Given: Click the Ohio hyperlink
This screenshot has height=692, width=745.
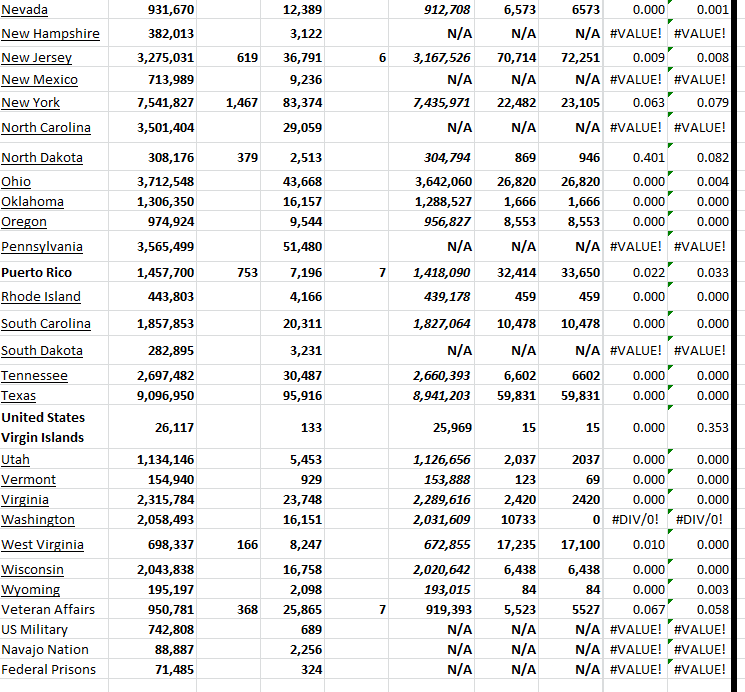Looking at the screenshot, I should click(16, 181).
